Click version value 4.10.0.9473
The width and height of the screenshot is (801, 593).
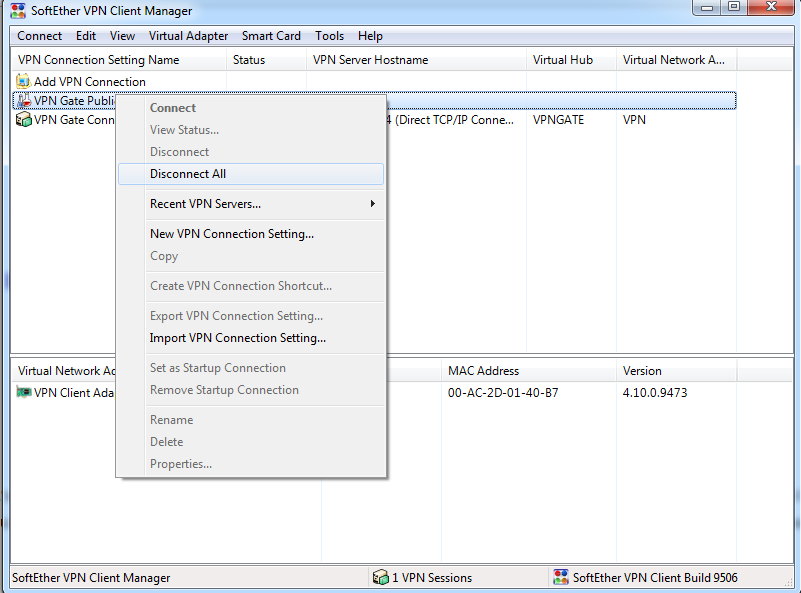(x=655, y=393)
